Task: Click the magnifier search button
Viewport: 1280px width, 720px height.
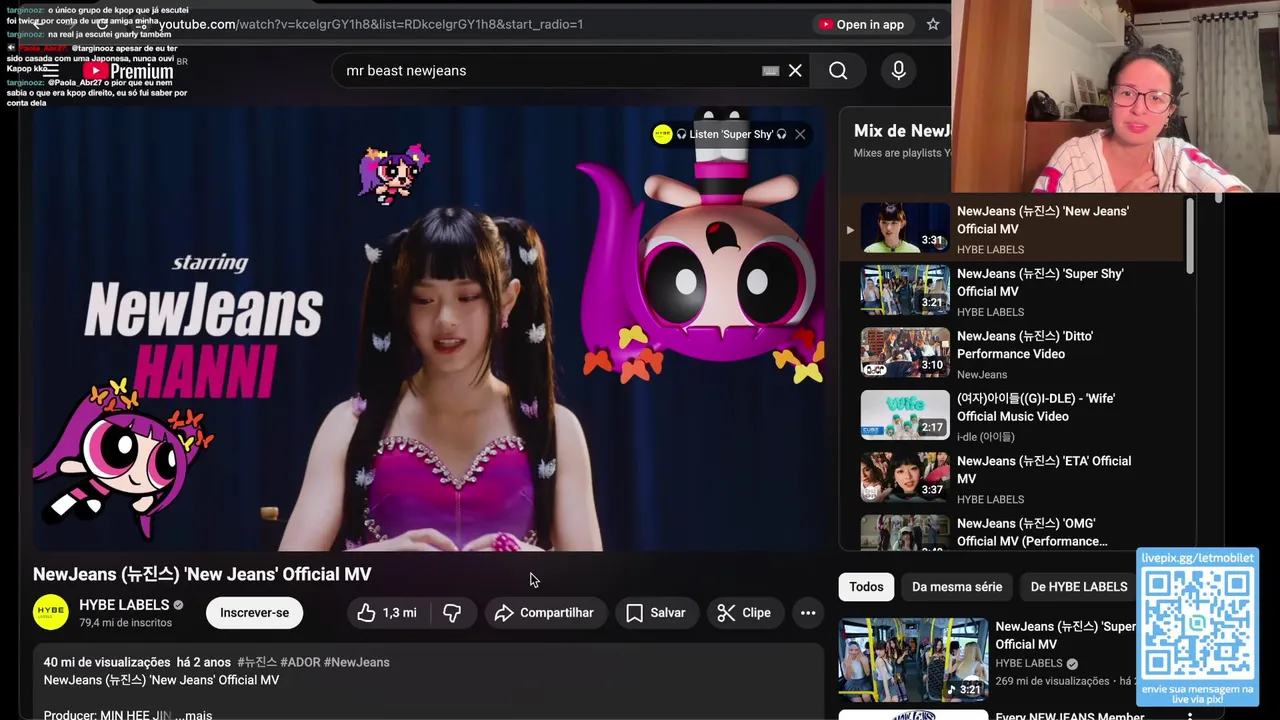Action: click(838, 70)
